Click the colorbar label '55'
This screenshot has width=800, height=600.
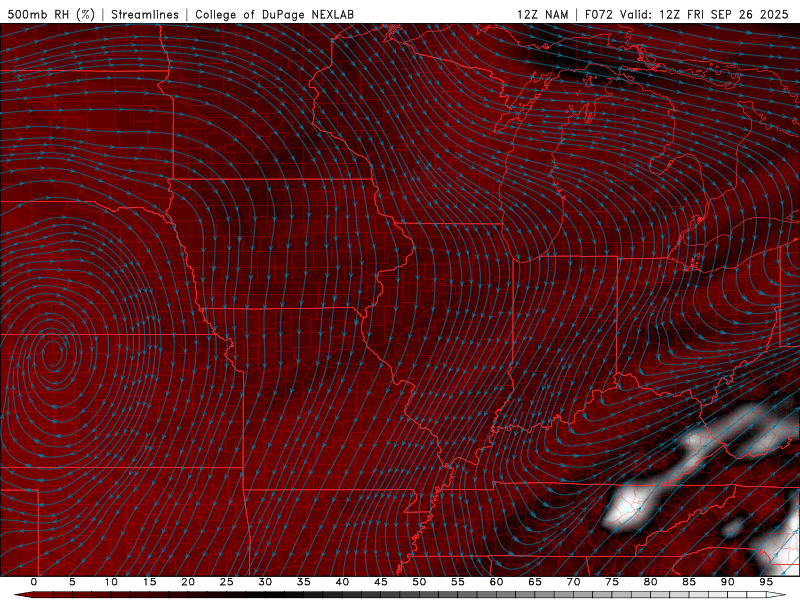tap(458, 582)
